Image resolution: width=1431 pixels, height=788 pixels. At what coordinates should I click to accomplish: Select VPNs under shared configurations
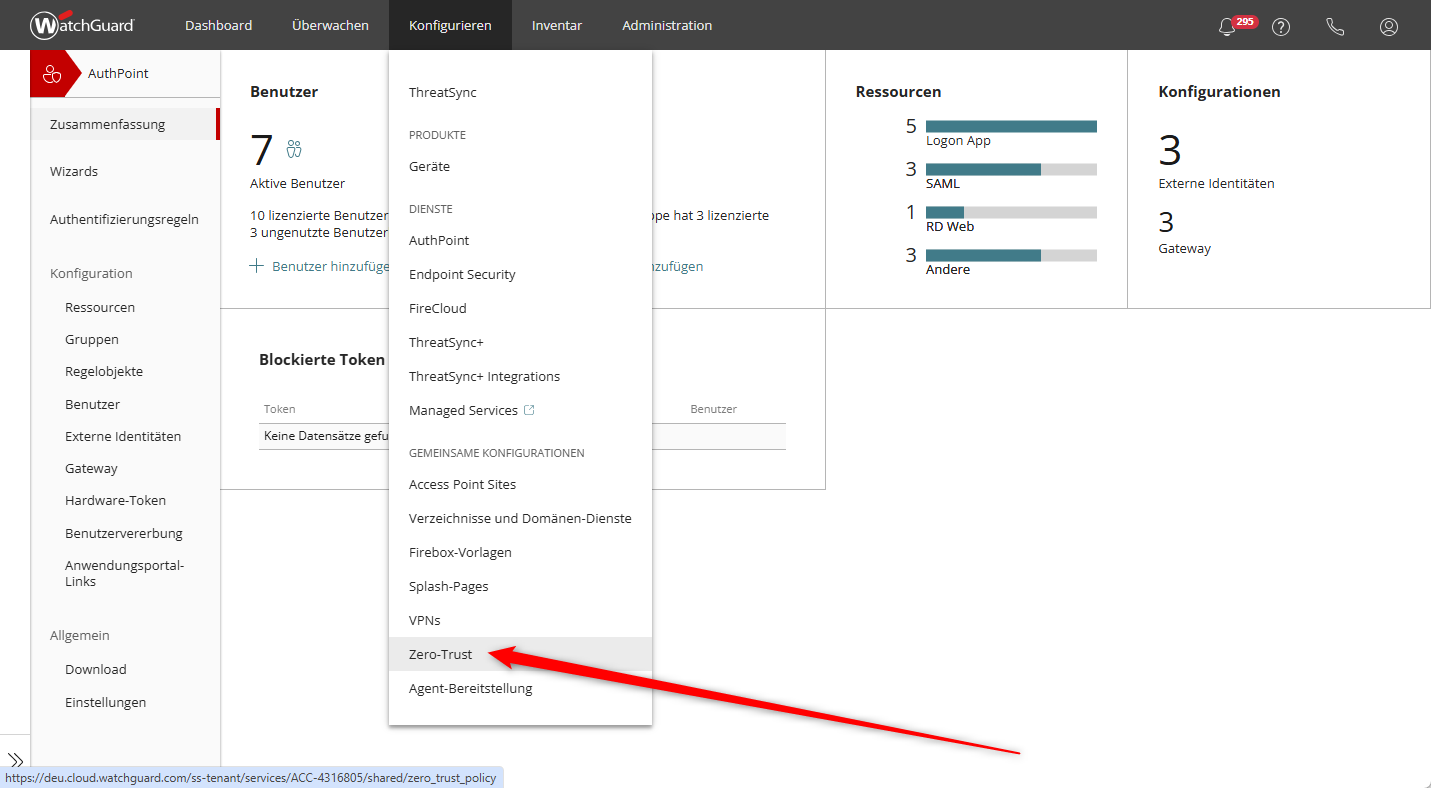pyautogui.click(x=425, y=620)
